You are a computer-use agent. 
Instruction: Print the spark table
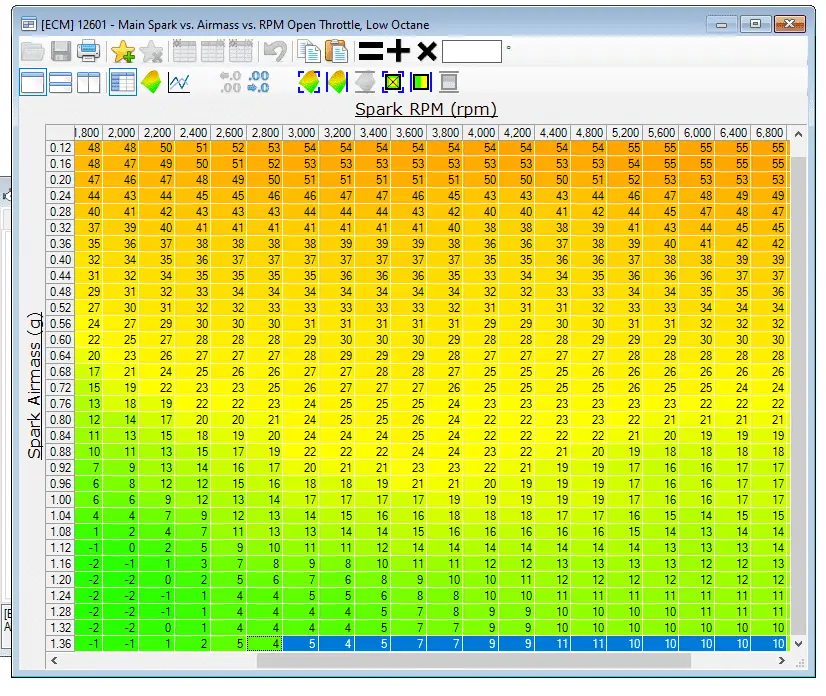(x=88, y=51)
